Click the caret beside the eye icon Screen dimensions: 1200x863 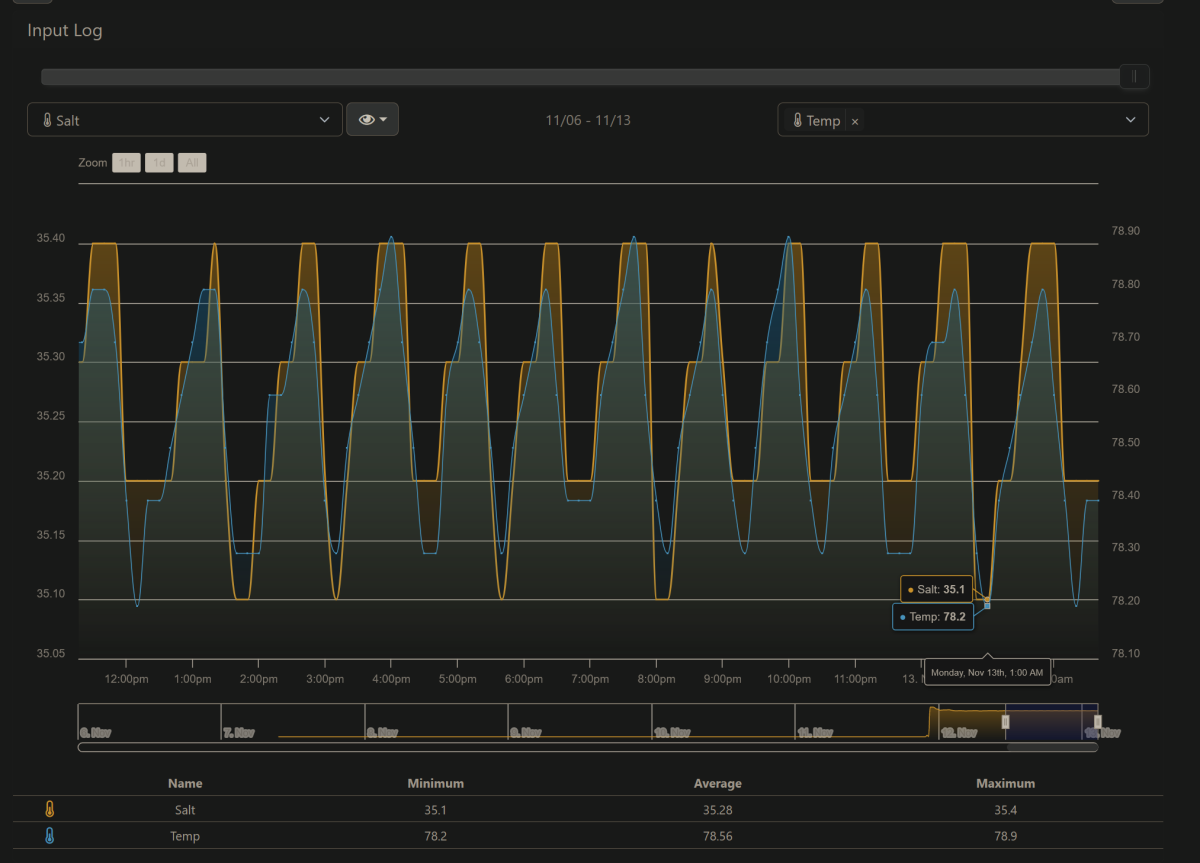[x=385, y=120]
